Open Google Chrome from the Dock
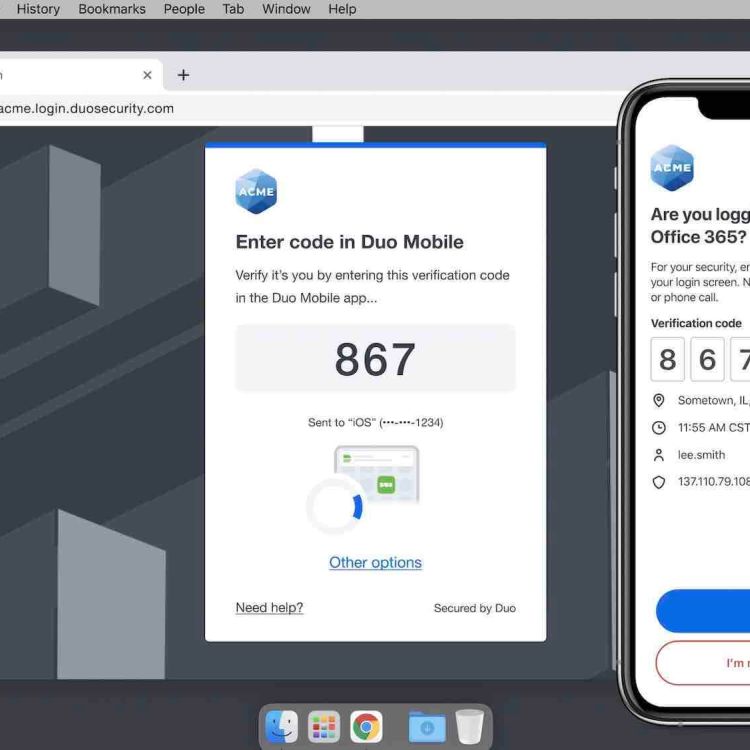 (366, 726)
